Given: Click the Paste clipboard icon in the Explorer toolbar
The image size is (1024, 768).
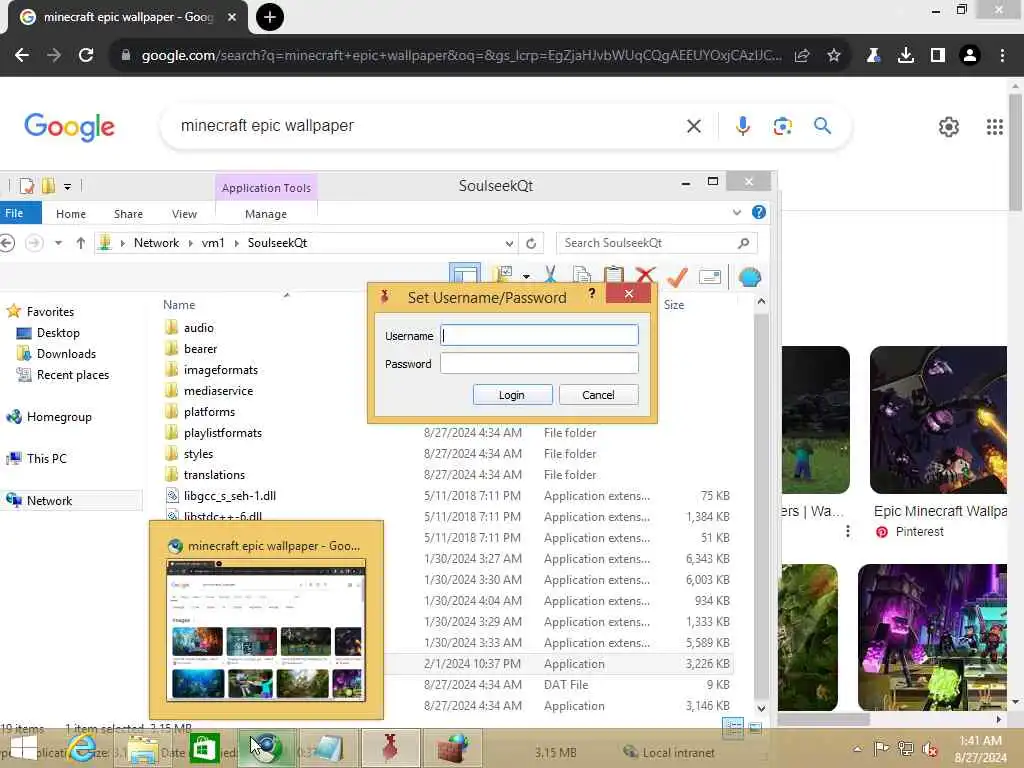Looking at the screenshot, I should click(x=613, y=275).
